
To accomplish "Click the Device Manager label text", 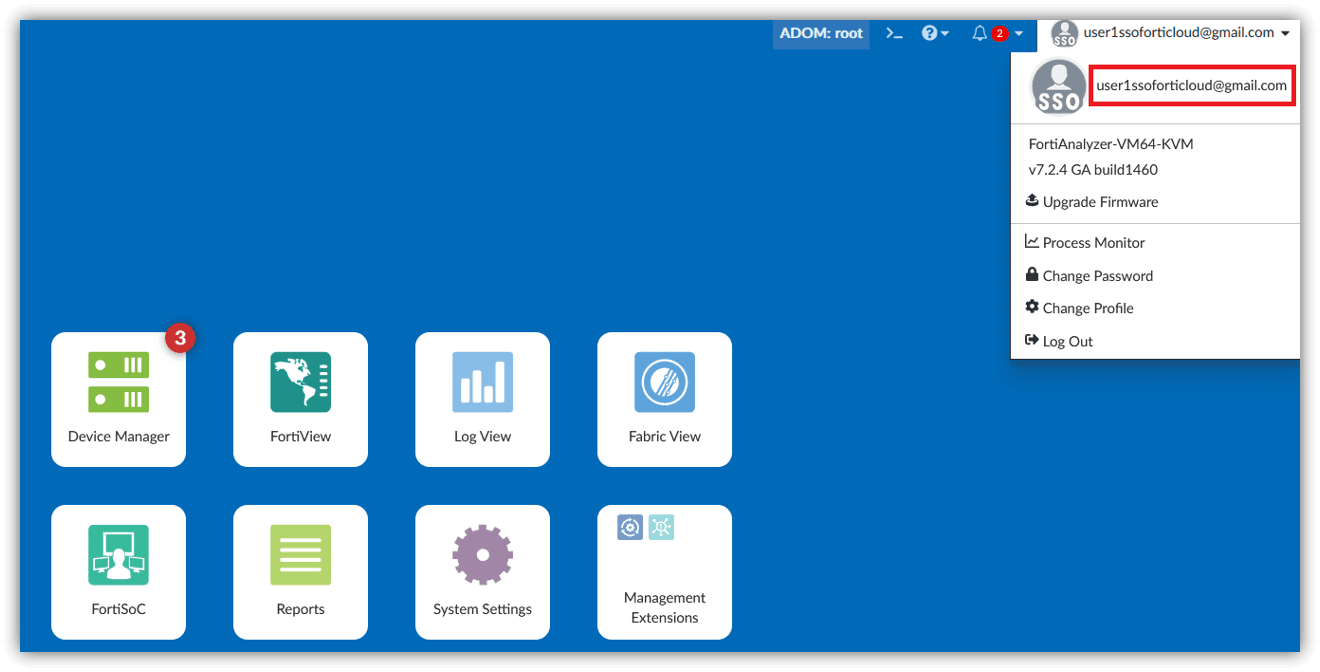I will pyautogui.click(x=118, y=437).
